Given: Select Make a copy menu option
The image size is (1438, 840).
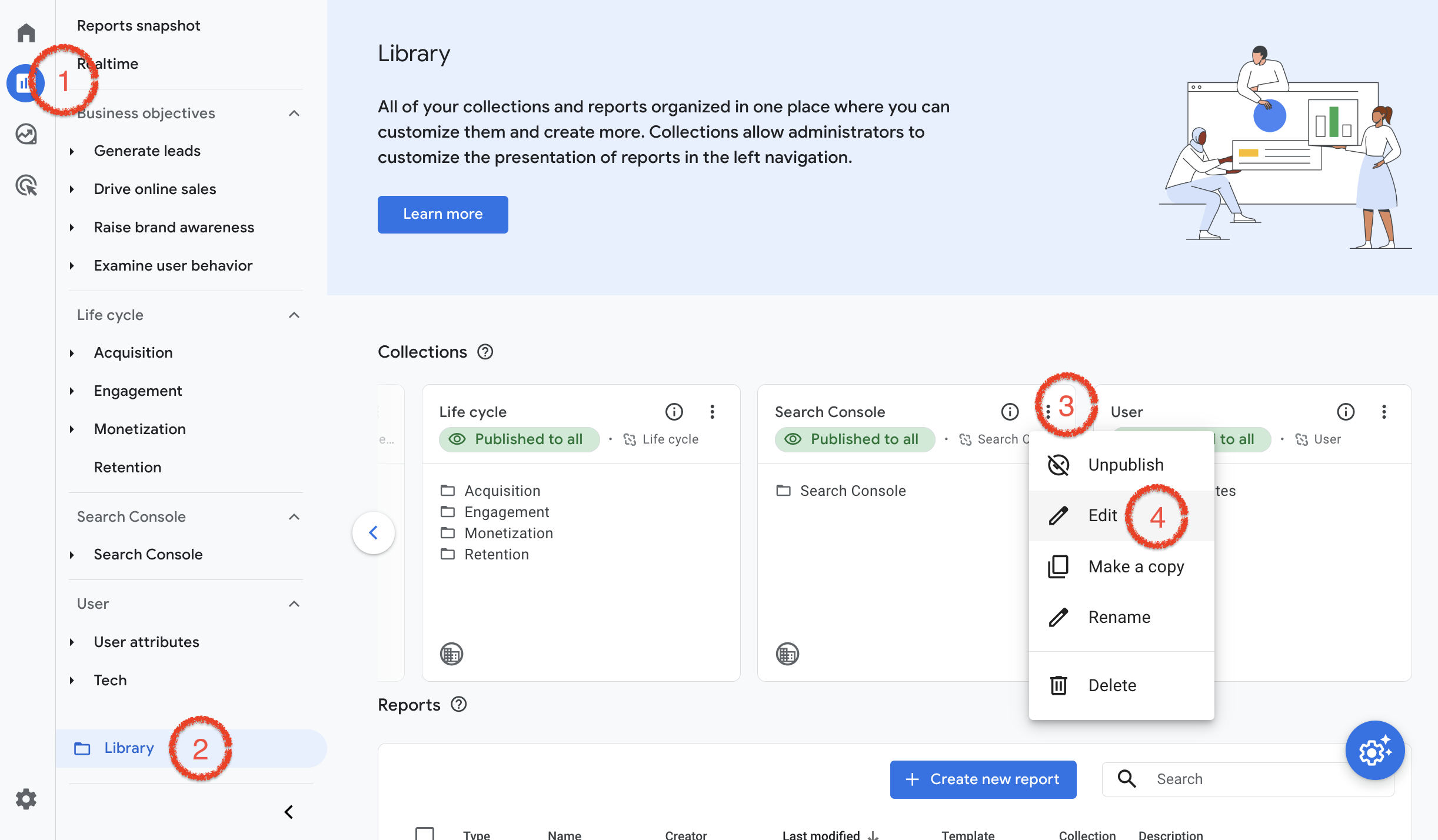Looking at the screenshot, I should click(1136, 566).
